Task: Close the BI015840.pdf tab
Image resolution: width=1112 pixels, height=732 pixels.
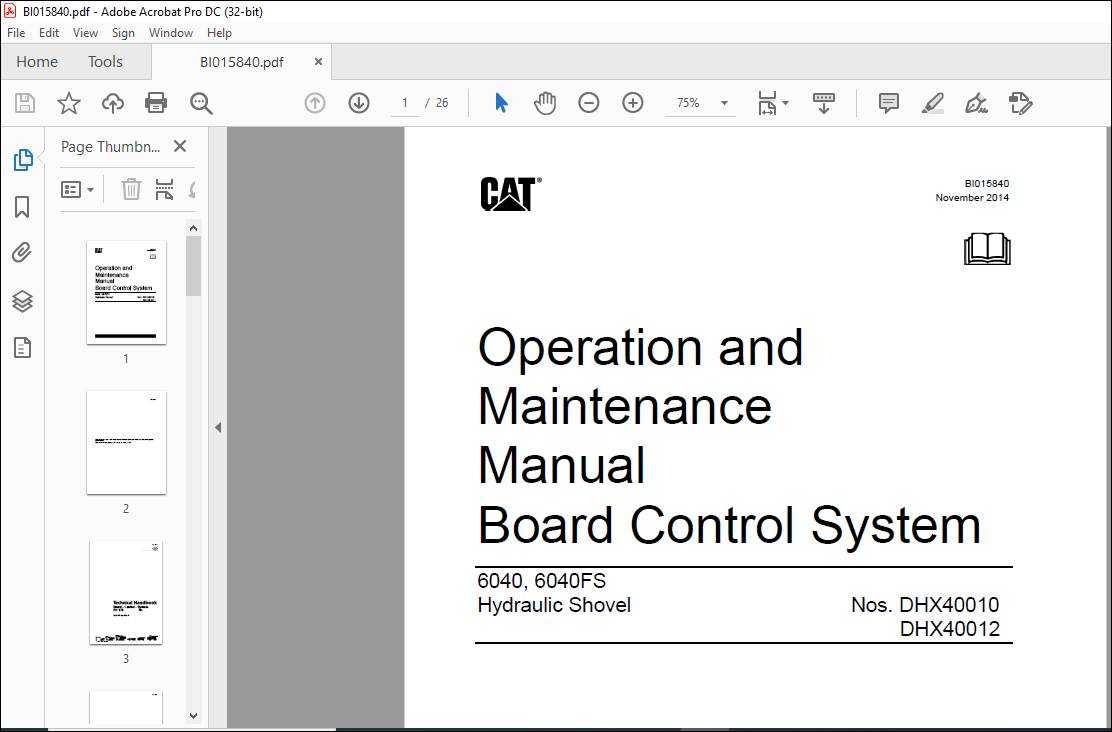Action: [x=318, y=62]
